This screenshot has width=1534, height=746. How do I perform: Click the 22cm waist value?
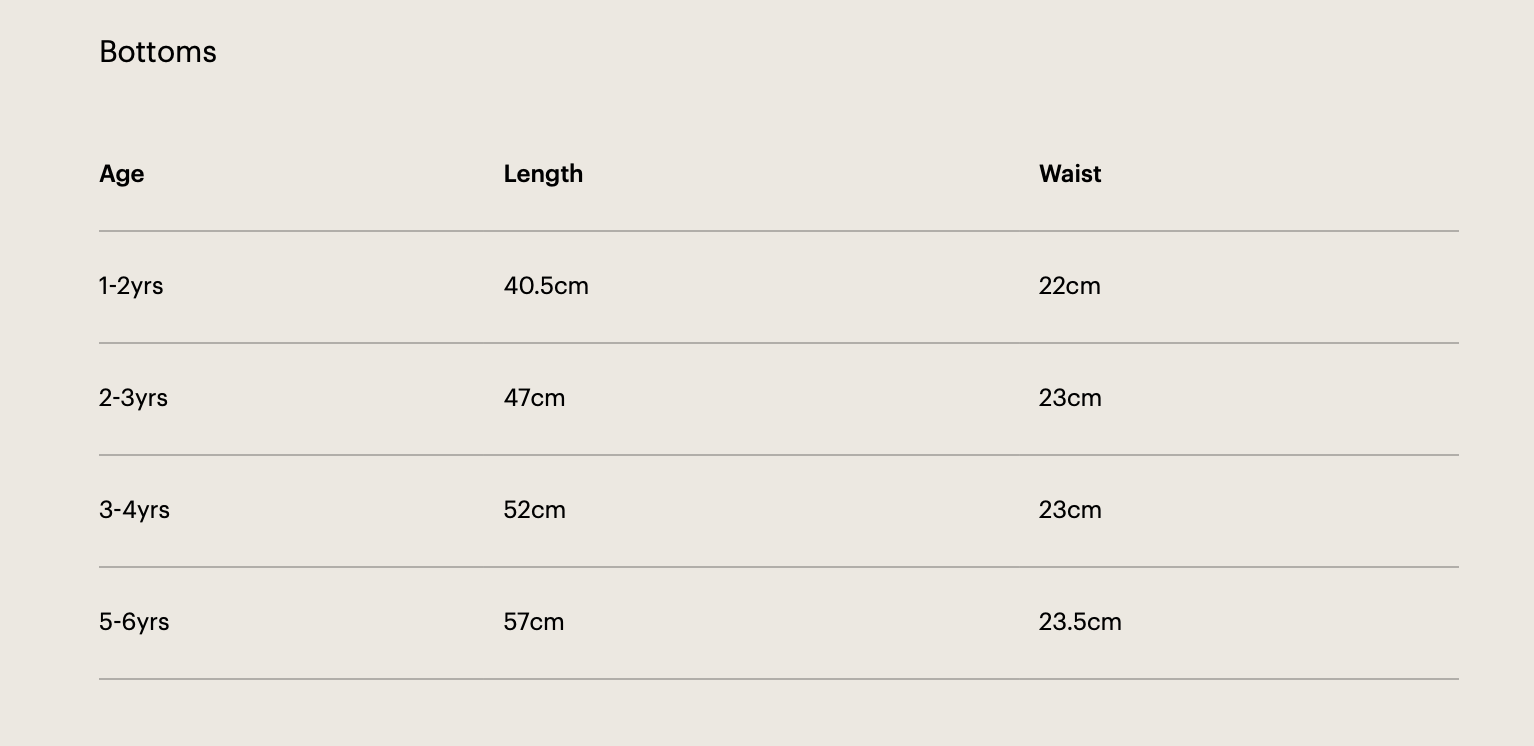pos(1069,286)
